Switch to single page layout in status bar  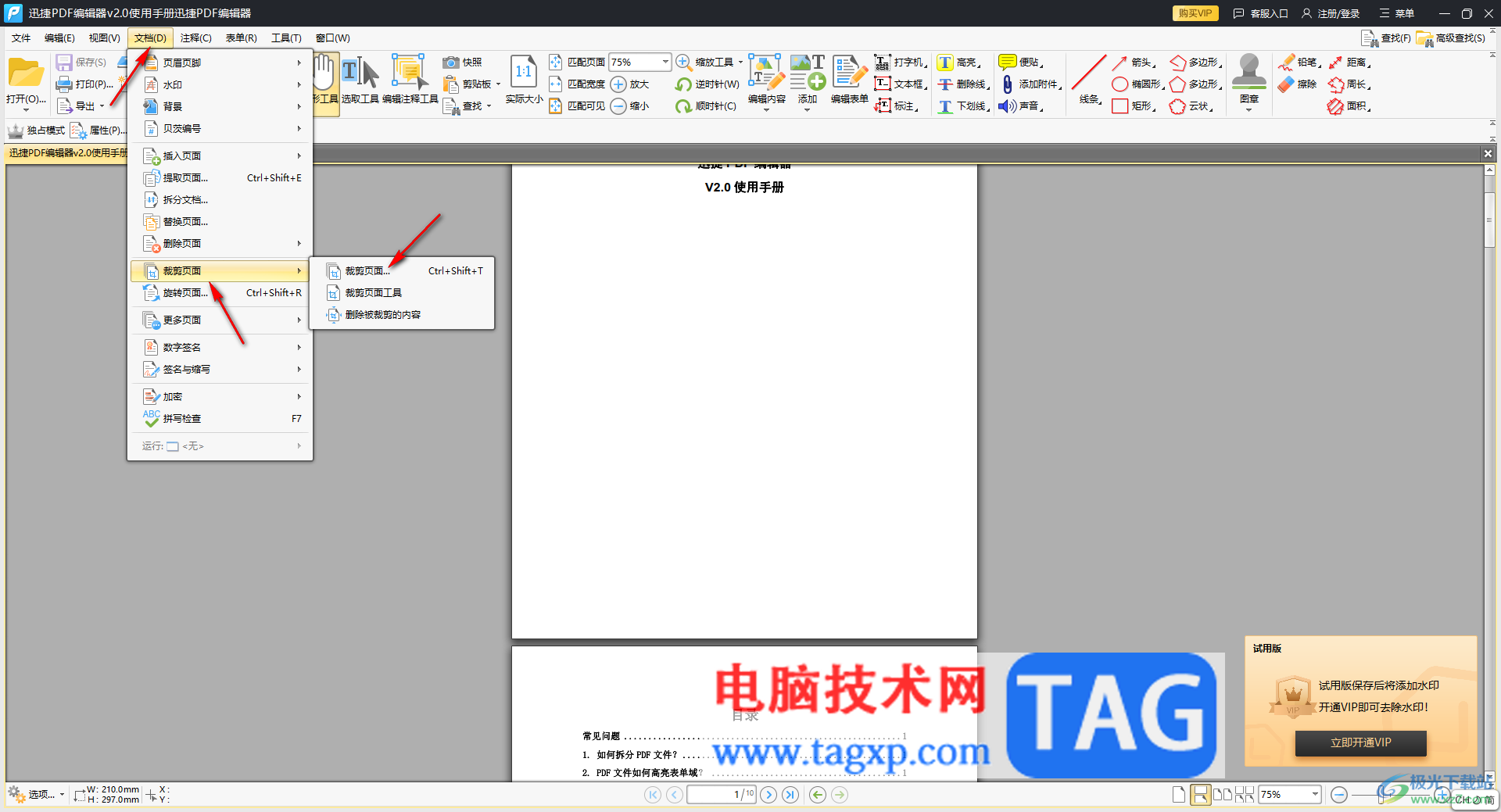(1179, 795)
